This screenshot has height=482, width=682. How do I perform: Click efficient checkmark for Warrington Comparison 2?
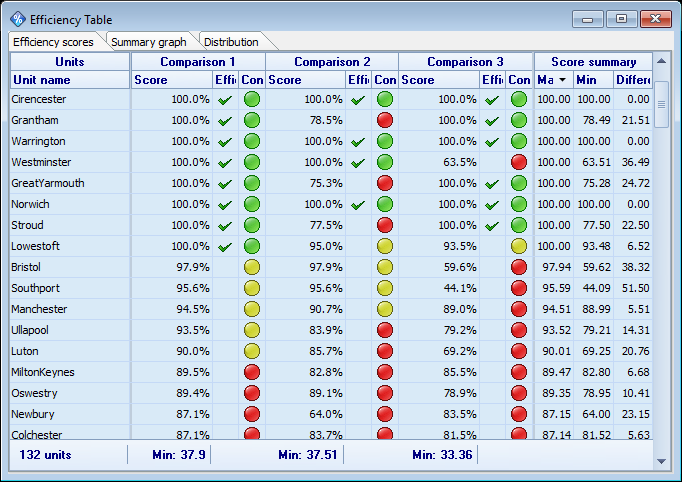click(x=358, y=142)
